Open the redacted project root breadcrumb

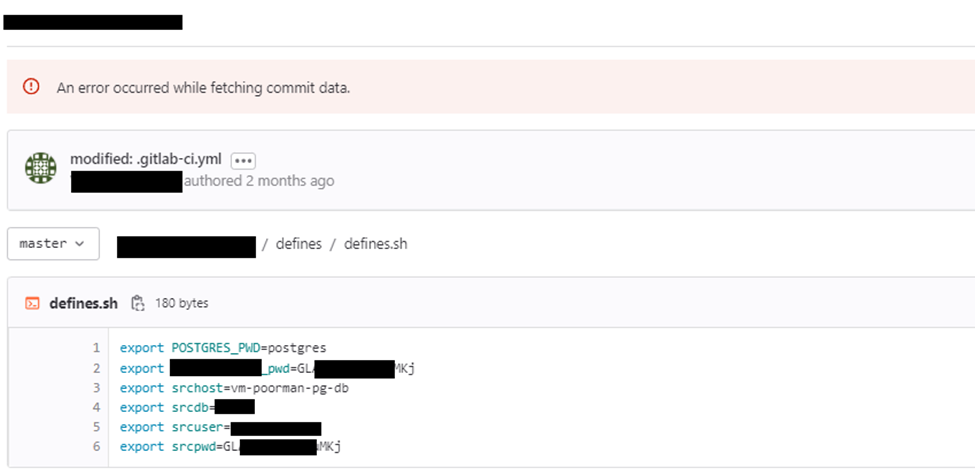click(x=186, y=247)
